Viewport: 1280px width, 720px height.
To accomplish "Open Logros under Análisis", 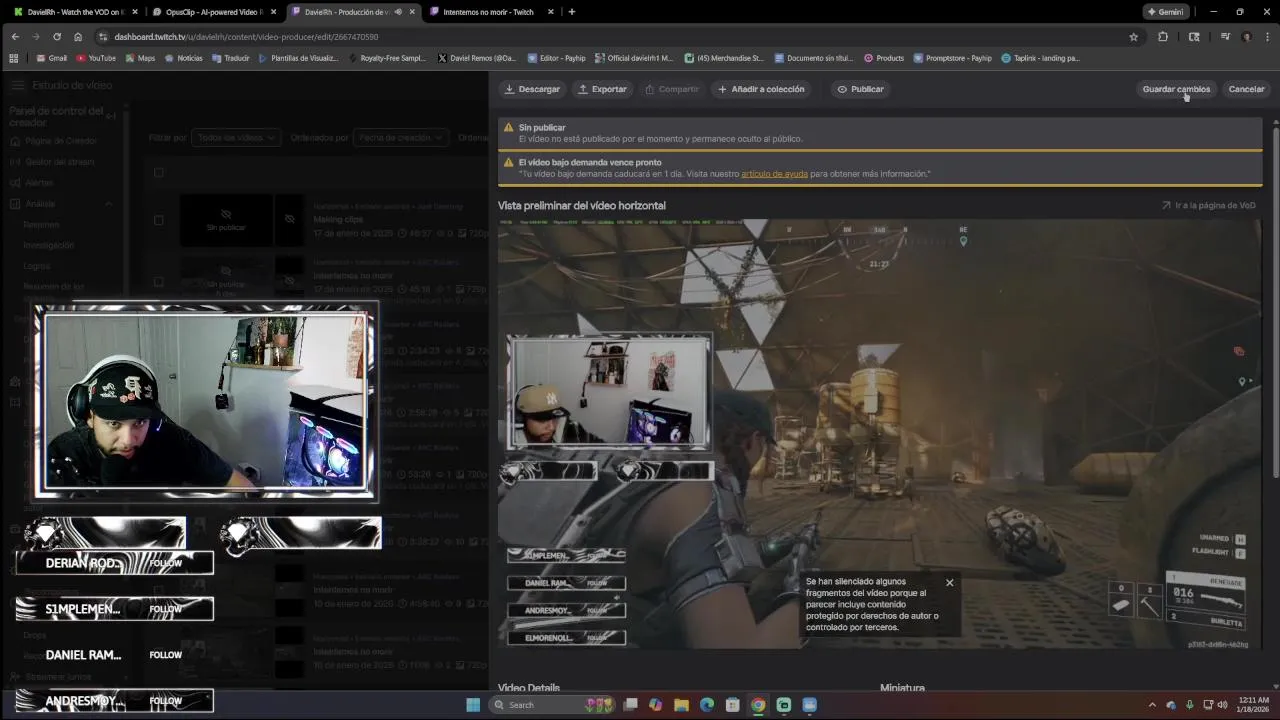I will point(36,266).
